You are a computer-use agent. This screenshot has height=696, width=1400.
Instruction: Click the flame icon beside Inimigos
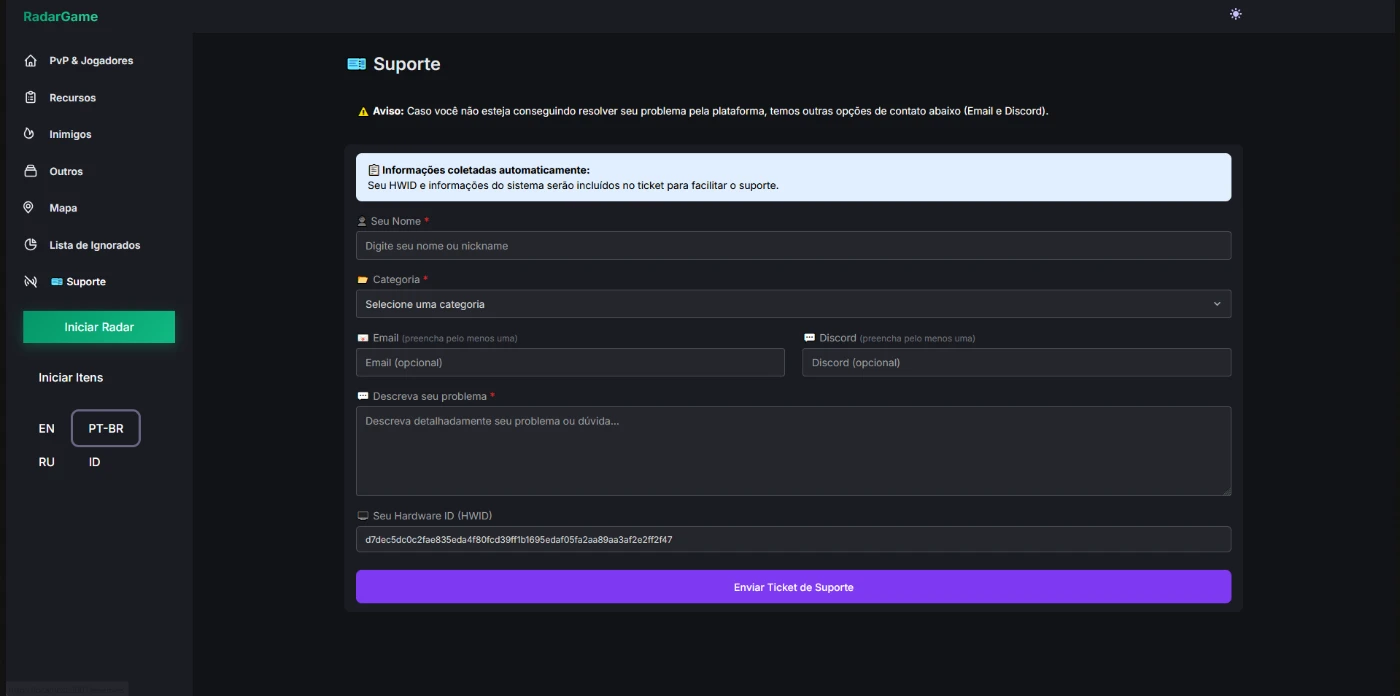[x=30, y=134]
